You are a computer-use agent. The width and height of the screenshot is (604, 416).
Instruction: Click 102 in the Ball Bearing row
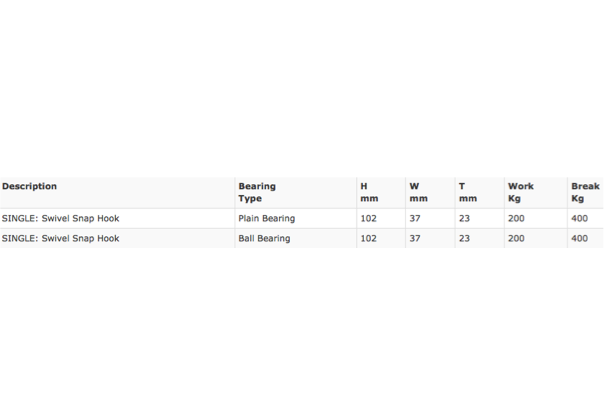pyautogui.click(x=368, y=238)
